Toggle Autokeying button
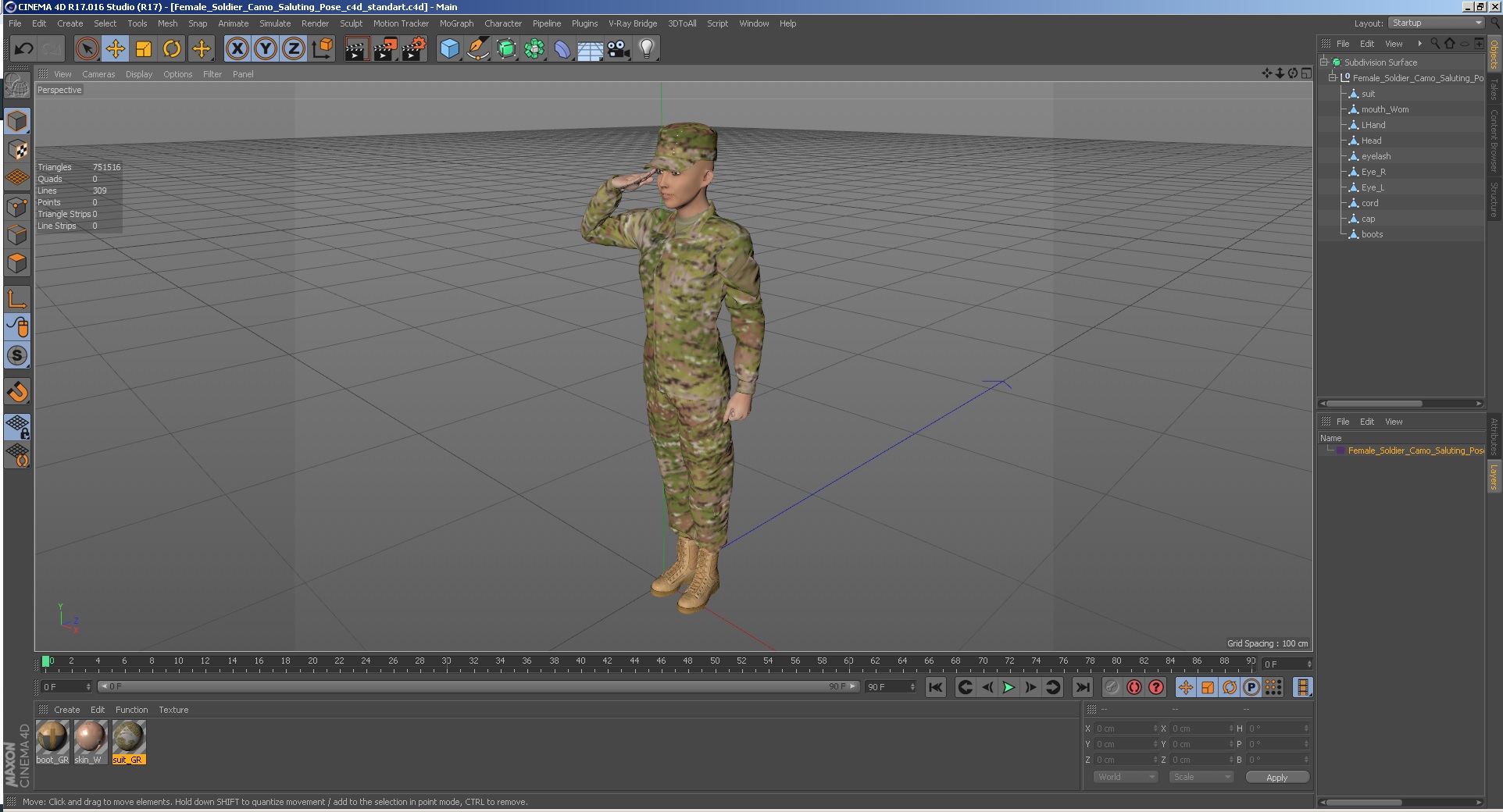This screenshot has height=812, width=1503. pos(1134,687)
